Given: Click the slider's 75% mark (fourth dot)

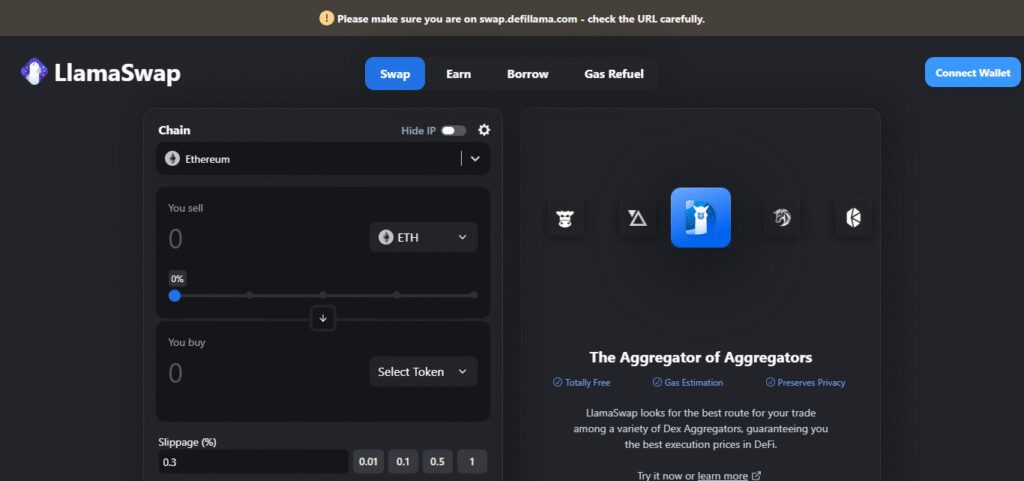Looking at the screenshot, I should click(x=396, y=295).
